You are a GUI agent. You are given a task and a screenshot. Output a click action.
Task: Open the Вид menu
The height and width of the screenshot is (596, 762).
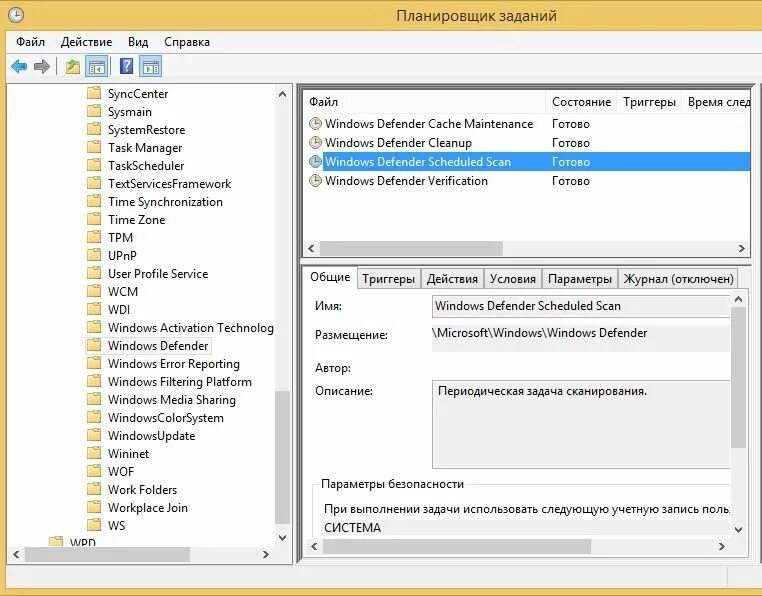[x=138, y=42]
